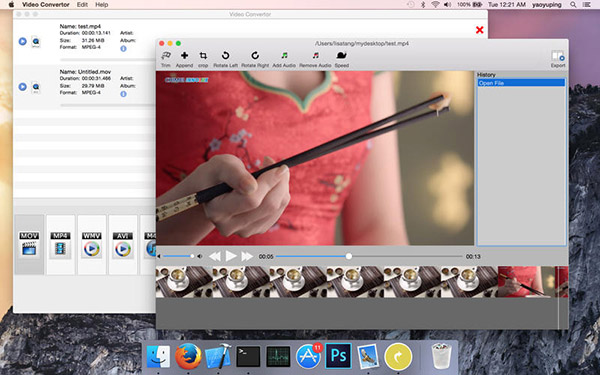
Task: Open the Edit menu
Action: click(x=82, y=5)
